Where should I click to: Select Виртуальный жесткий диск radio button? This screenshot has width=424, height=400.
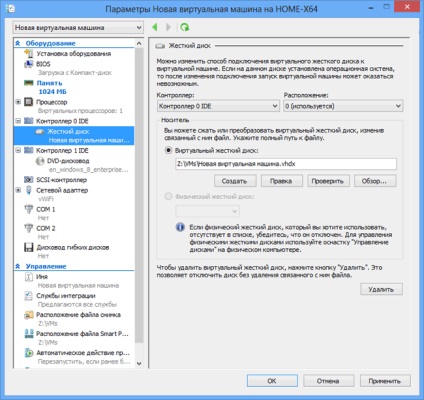coord(168,150)
